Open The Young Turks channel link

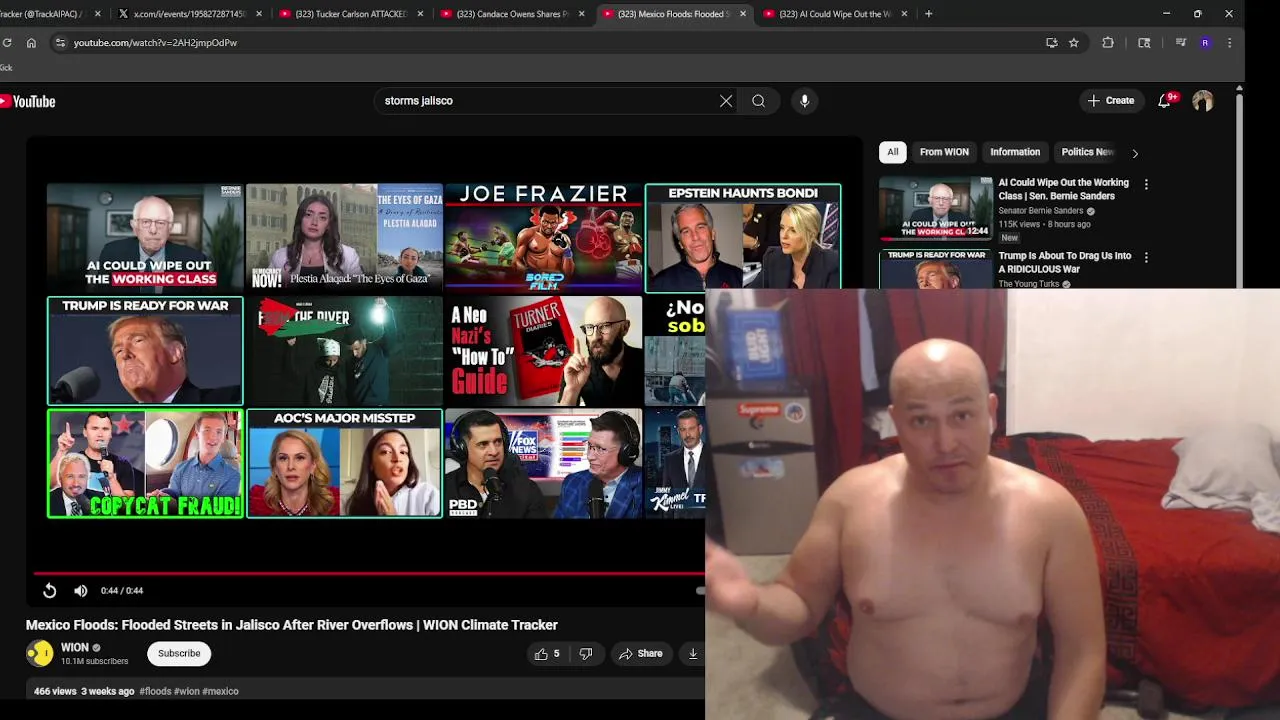(1030, 284)
